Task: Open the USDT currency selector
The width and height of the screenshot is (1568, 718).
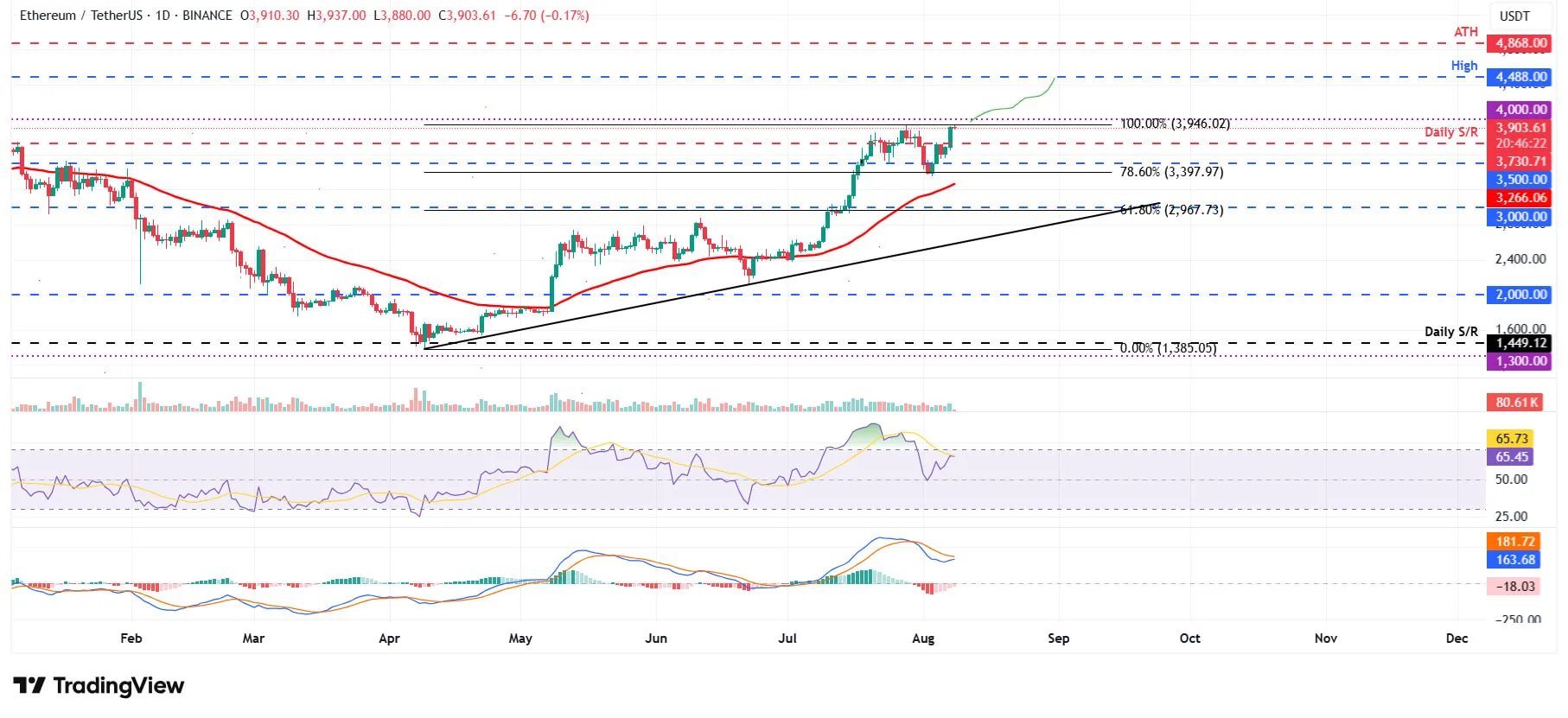Action: point(1514,16)
